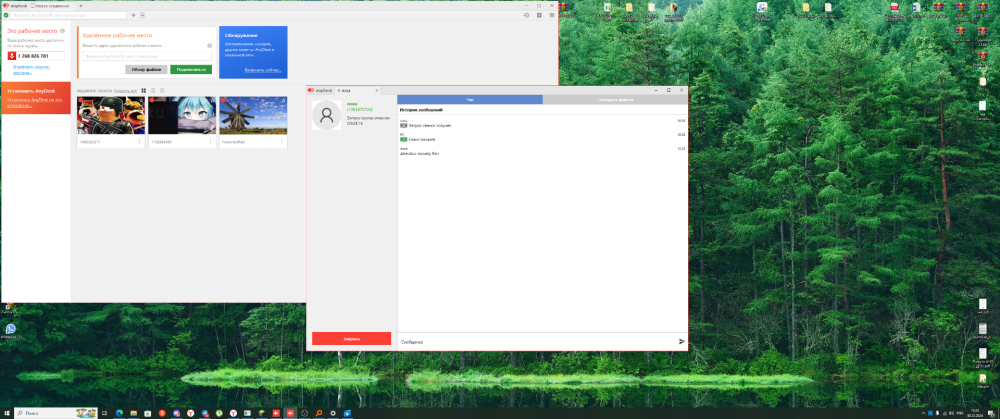Send the chat message with the arrow icon
Image resolution: width=1000 pixels, height=419 pixels.
[x=681, y=342]
